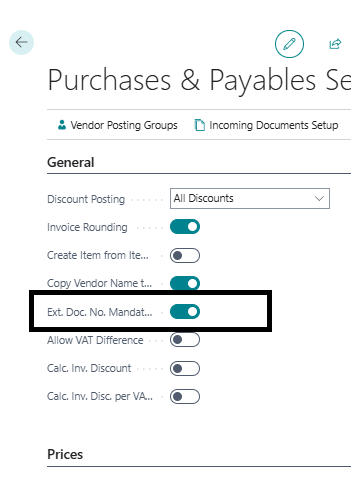This screenshot has width=364, height=484.
Task: Enable the Create Item from Item toggle
Action: [x=185, y=255]
